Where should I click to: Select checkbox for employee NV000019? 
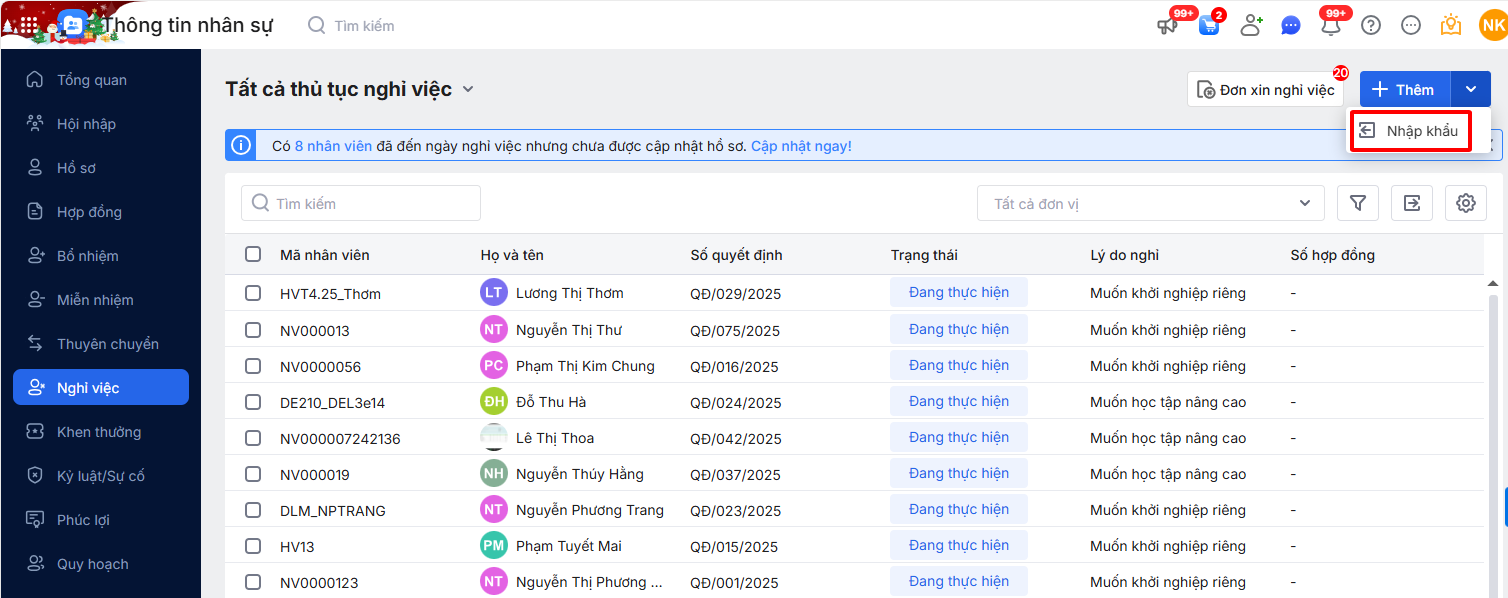click(253, 474)
